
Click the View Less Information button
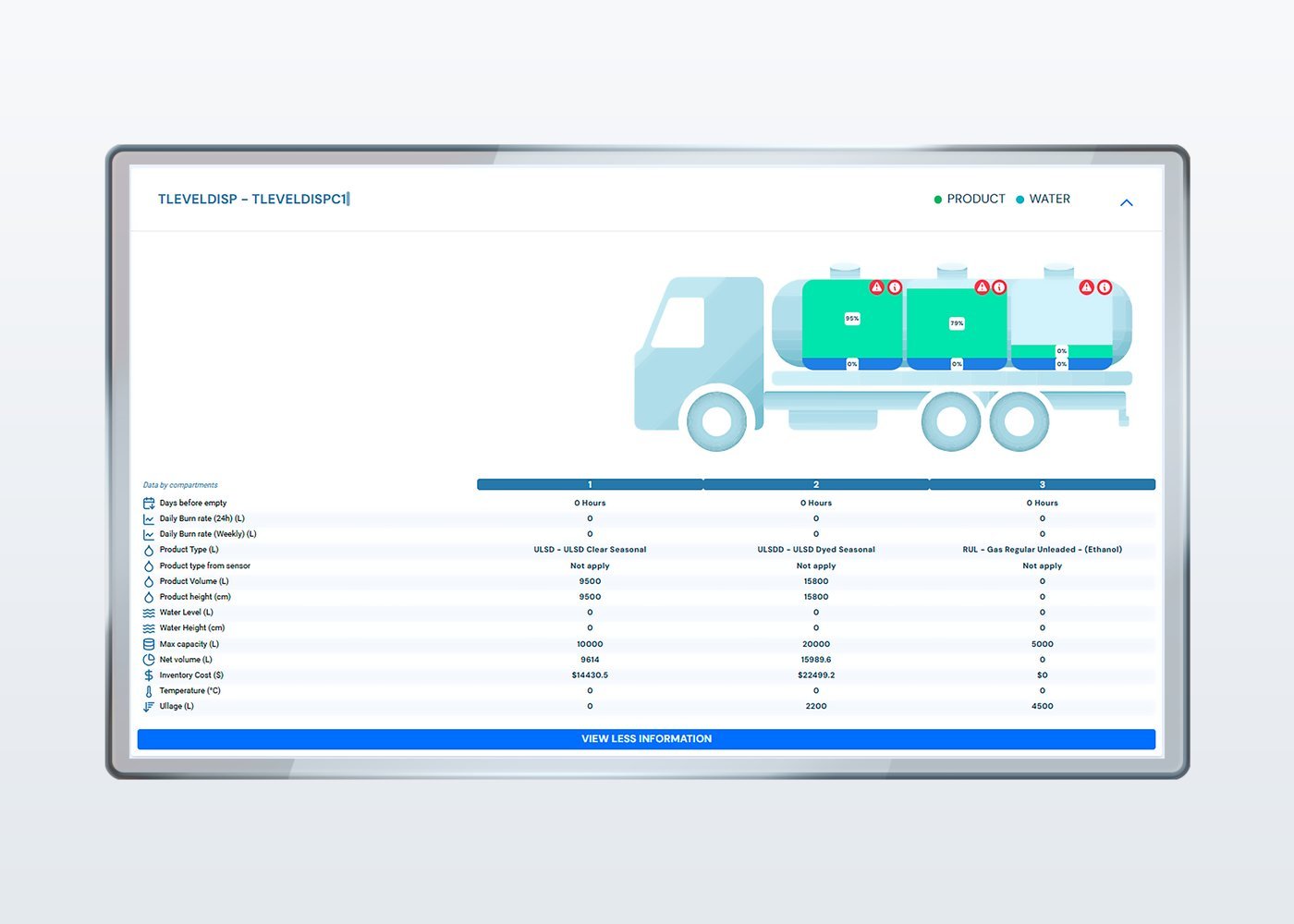(x=646, y=738)
